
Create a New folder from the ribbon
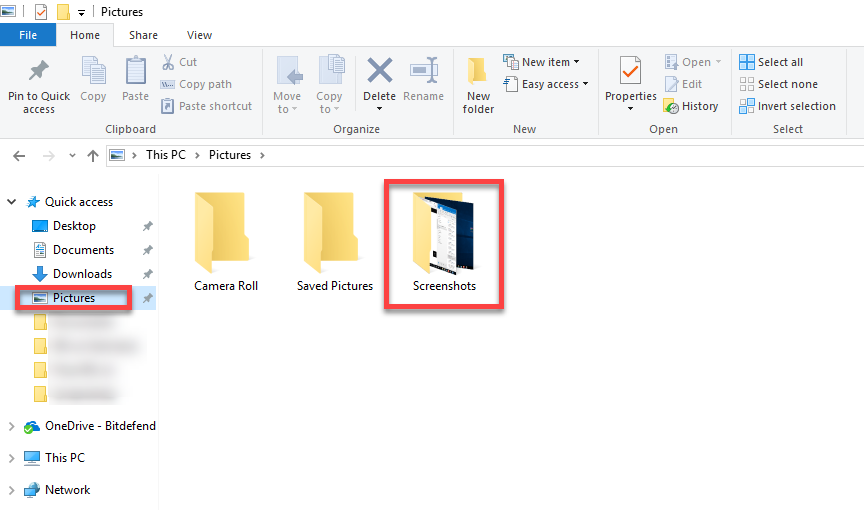tap(478, 74)
